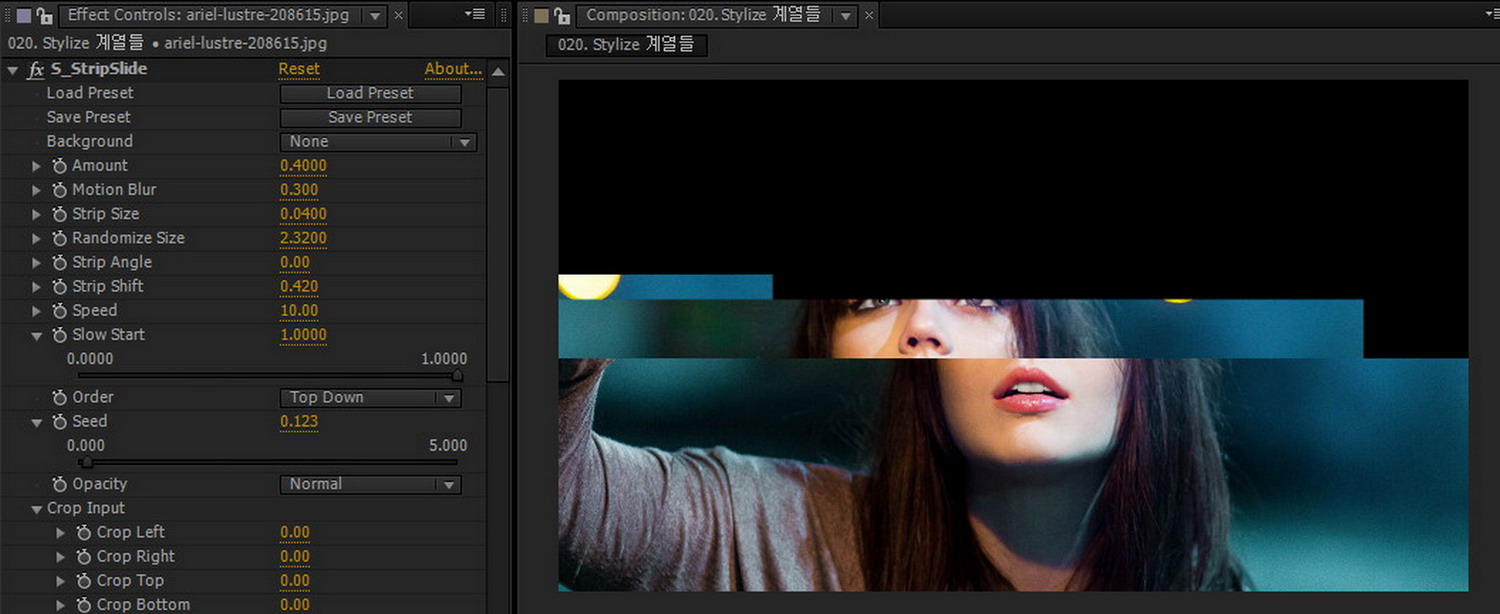
Task: Open the Composition chooser dropdown arrow
Action: click(847, 16)
